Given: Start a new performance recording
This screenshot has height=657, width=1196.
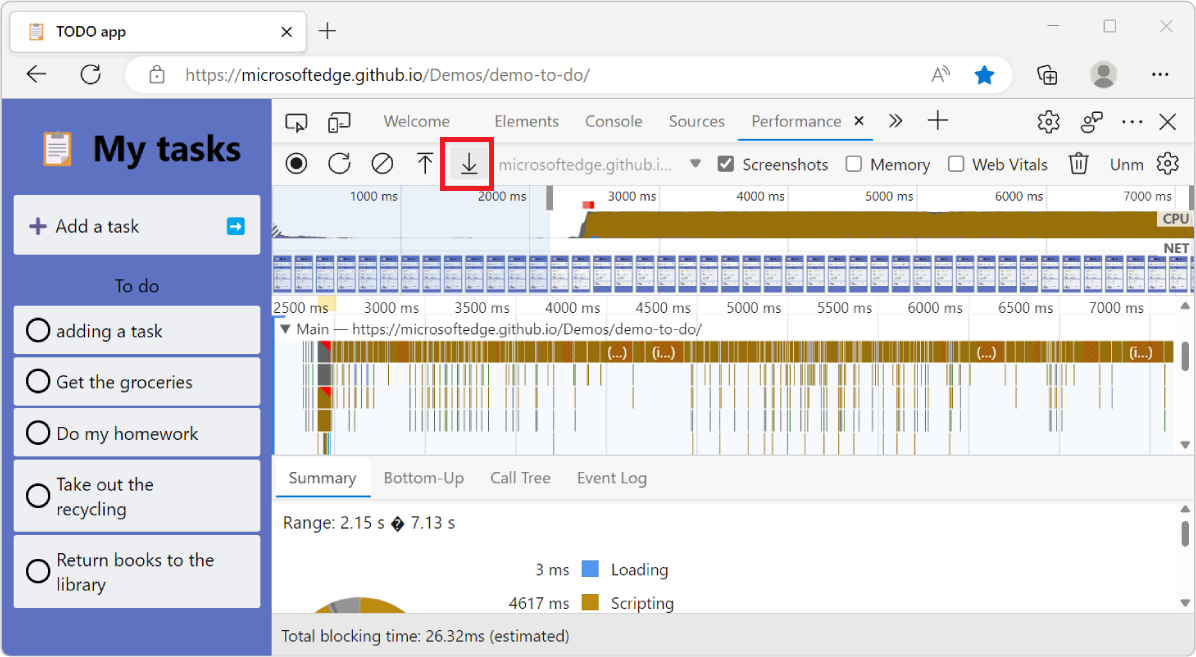Looking at the screenshot, I should pos(296,163).
